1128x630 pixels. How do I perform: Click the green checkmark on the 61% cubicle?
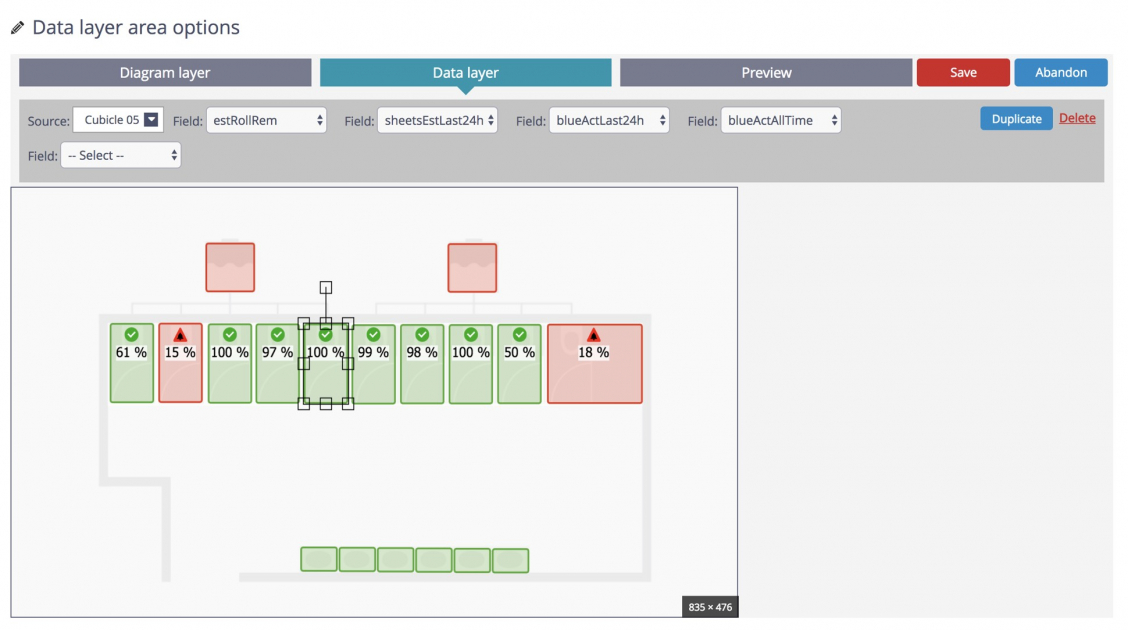tap(131, 335)
